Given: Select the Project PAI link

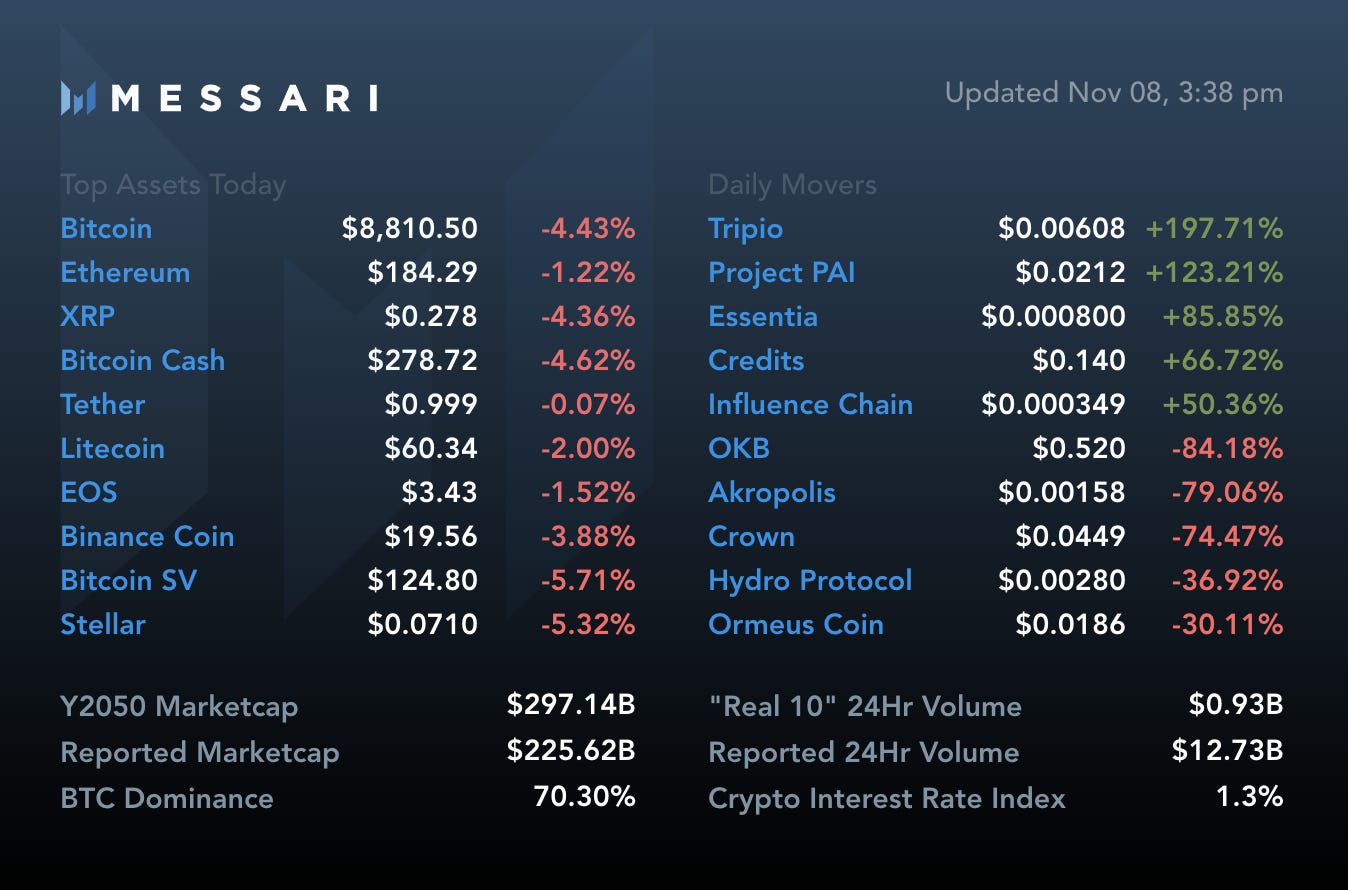Looking at the screenshot, I should click(781, 272).
